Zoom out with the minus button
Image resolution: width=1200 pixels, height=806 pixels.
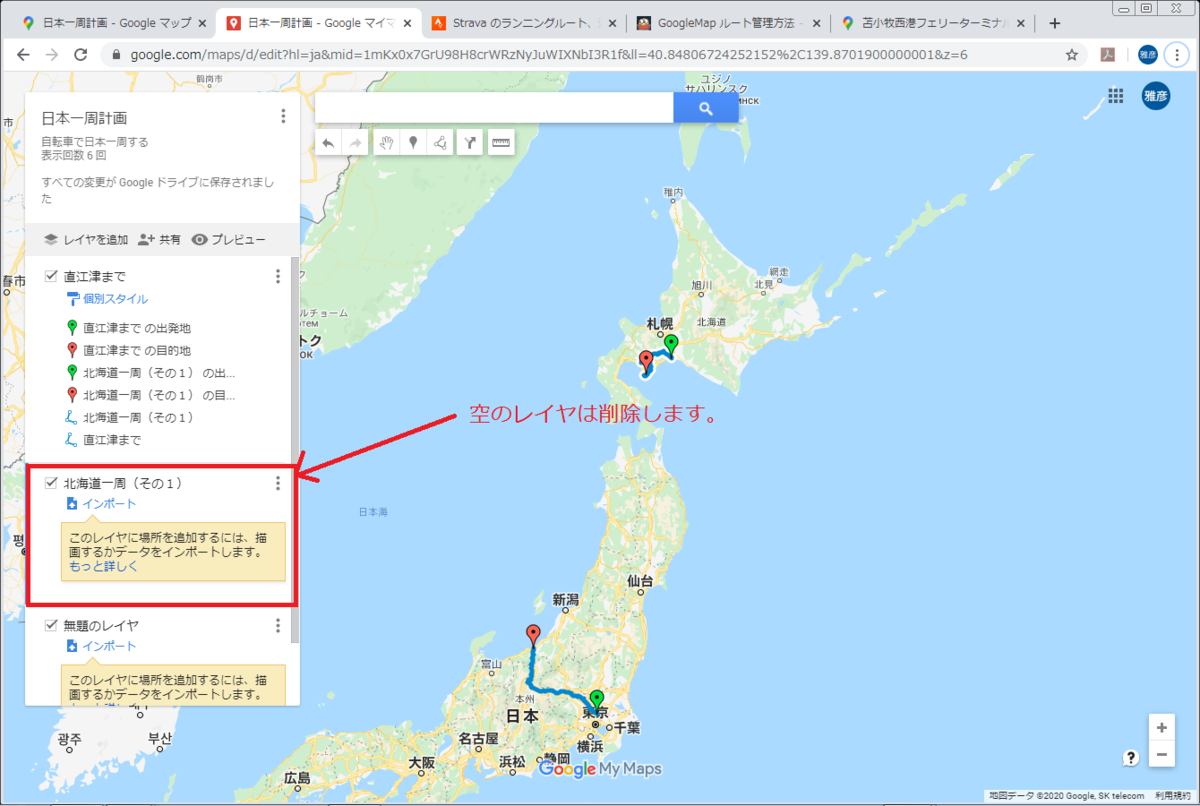(1161, 754)
